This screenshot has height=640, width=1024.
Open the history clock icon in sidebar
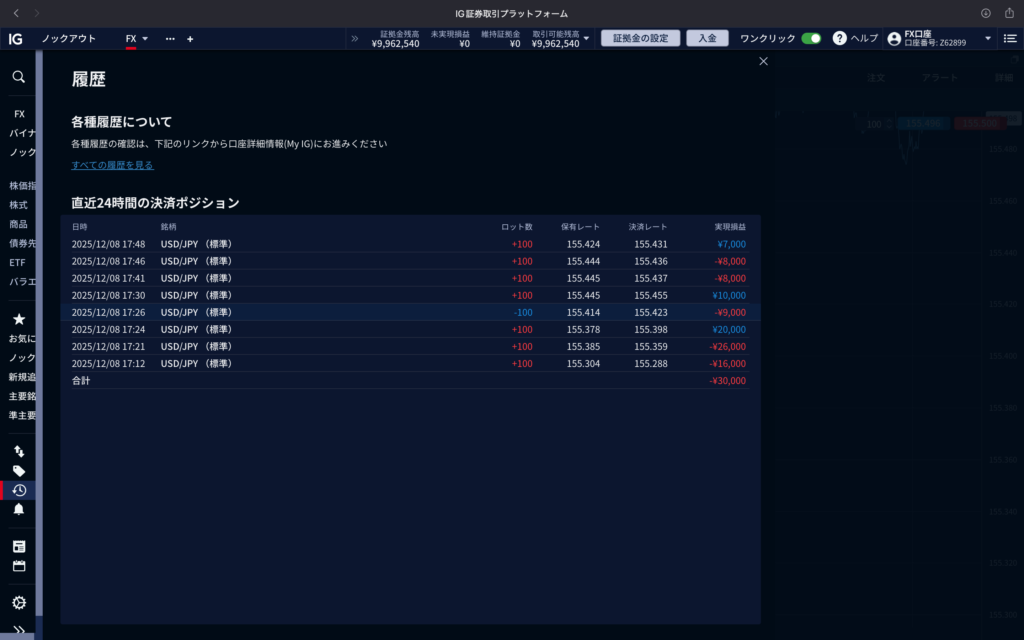(x=18, y=490)
